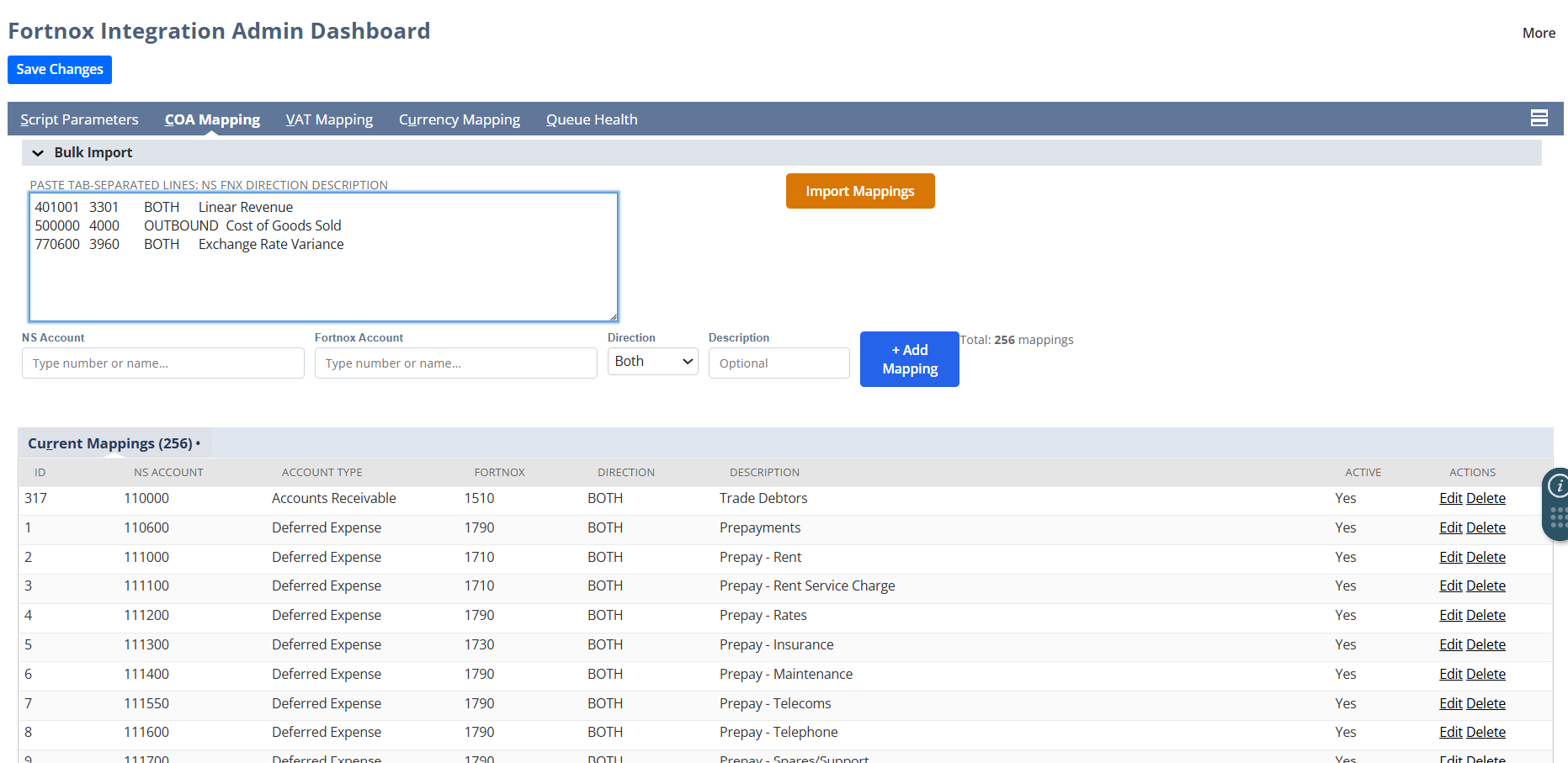Click ID cell 317

[x=36, y=498]
